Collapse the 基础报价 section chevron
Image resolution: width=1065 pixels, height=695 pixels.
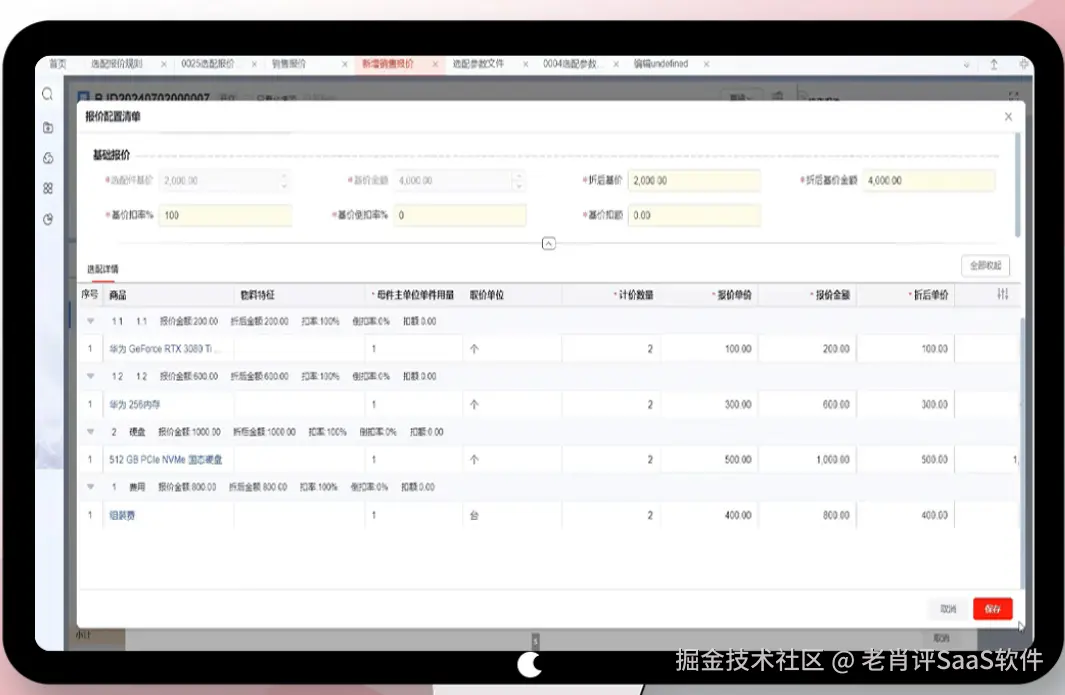549,243
